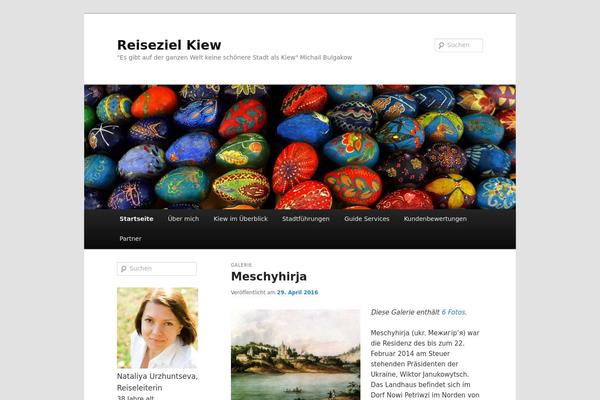
Task: Focus the header Suchen search field
Action: click(458, 45)
